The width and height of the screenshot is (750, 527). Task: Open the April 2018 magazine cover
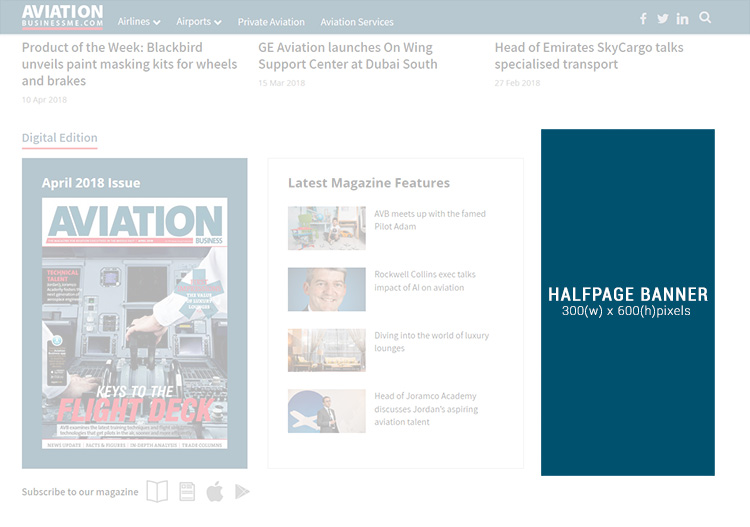[134, 323]
